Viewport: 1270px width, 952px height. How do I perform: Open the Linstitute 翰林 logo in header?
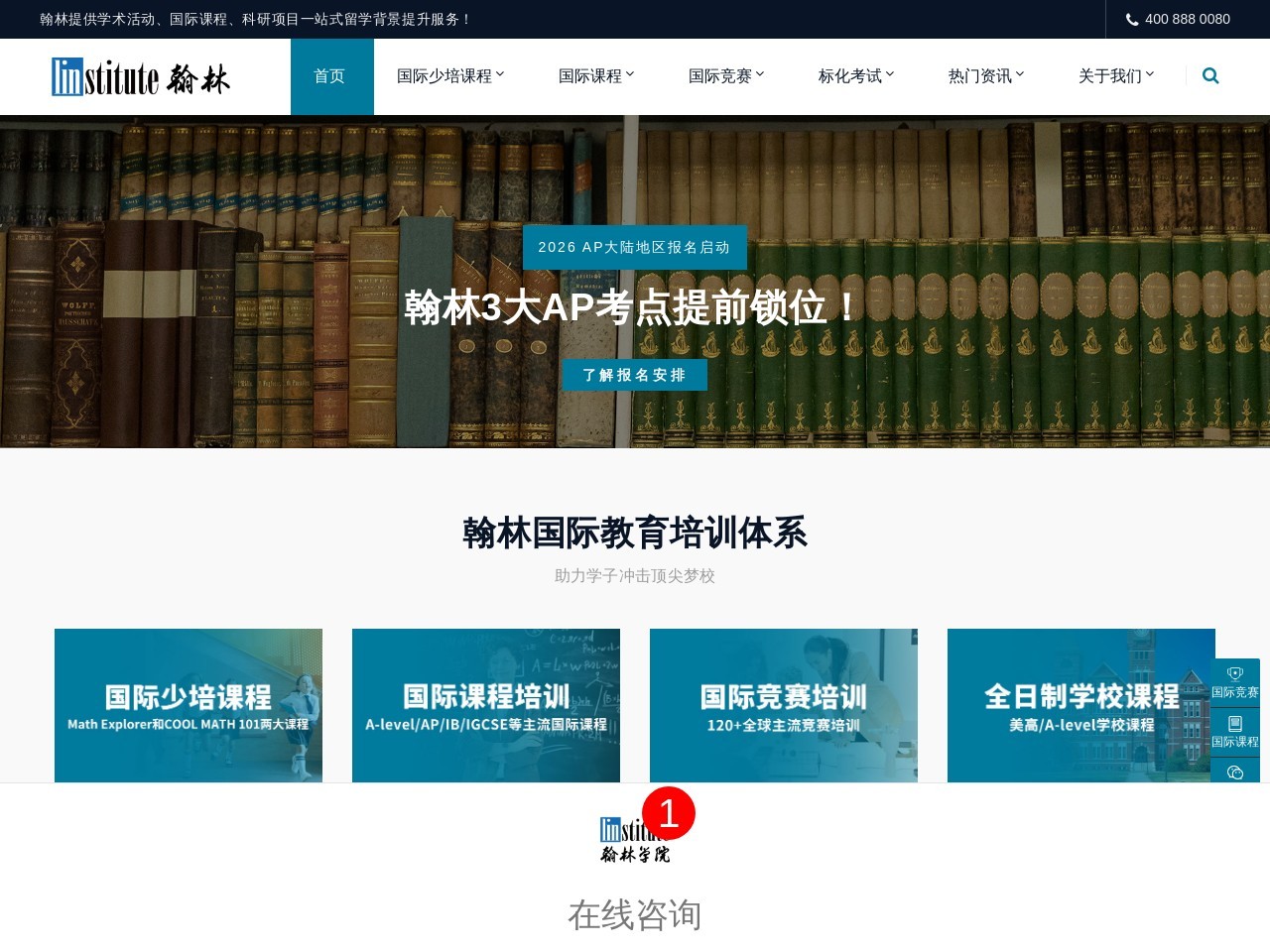pos(140,76)
